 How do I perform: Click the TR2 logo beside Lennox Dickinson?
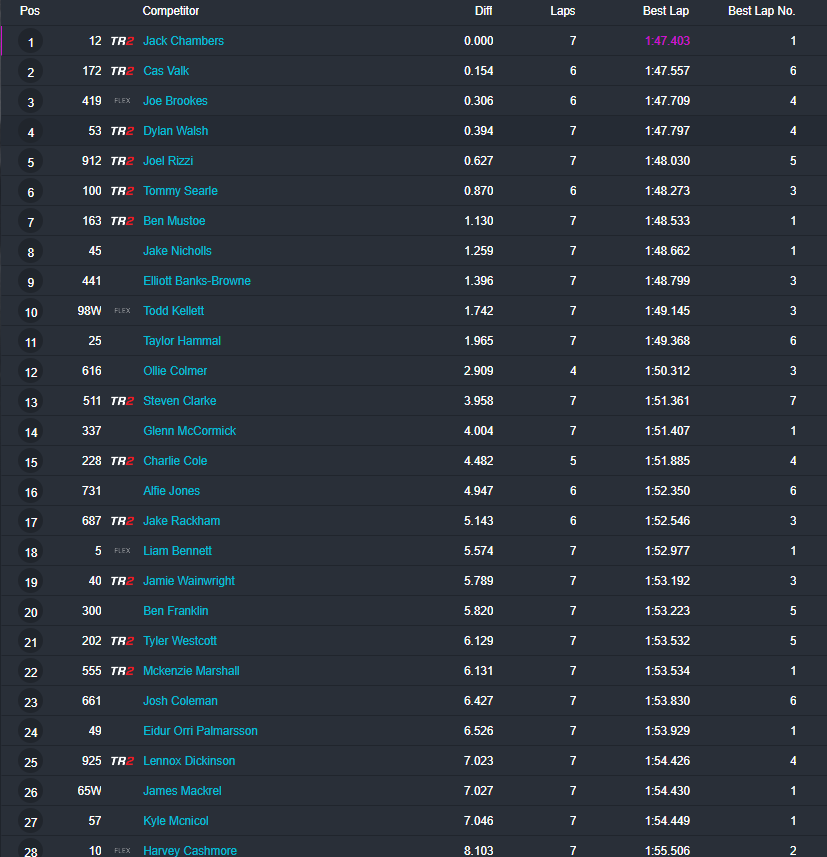(122, 761)
